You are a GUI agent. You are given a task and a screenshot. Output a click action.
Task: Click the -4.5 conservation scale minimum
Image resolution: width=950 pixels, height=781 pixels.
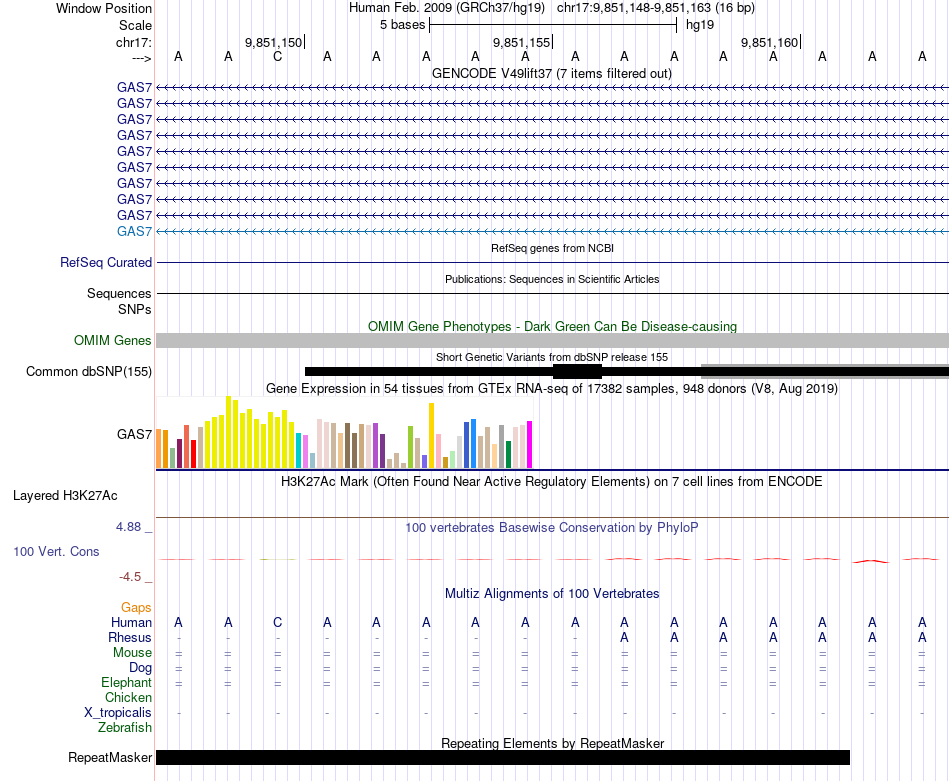click(x=130, y=577)
